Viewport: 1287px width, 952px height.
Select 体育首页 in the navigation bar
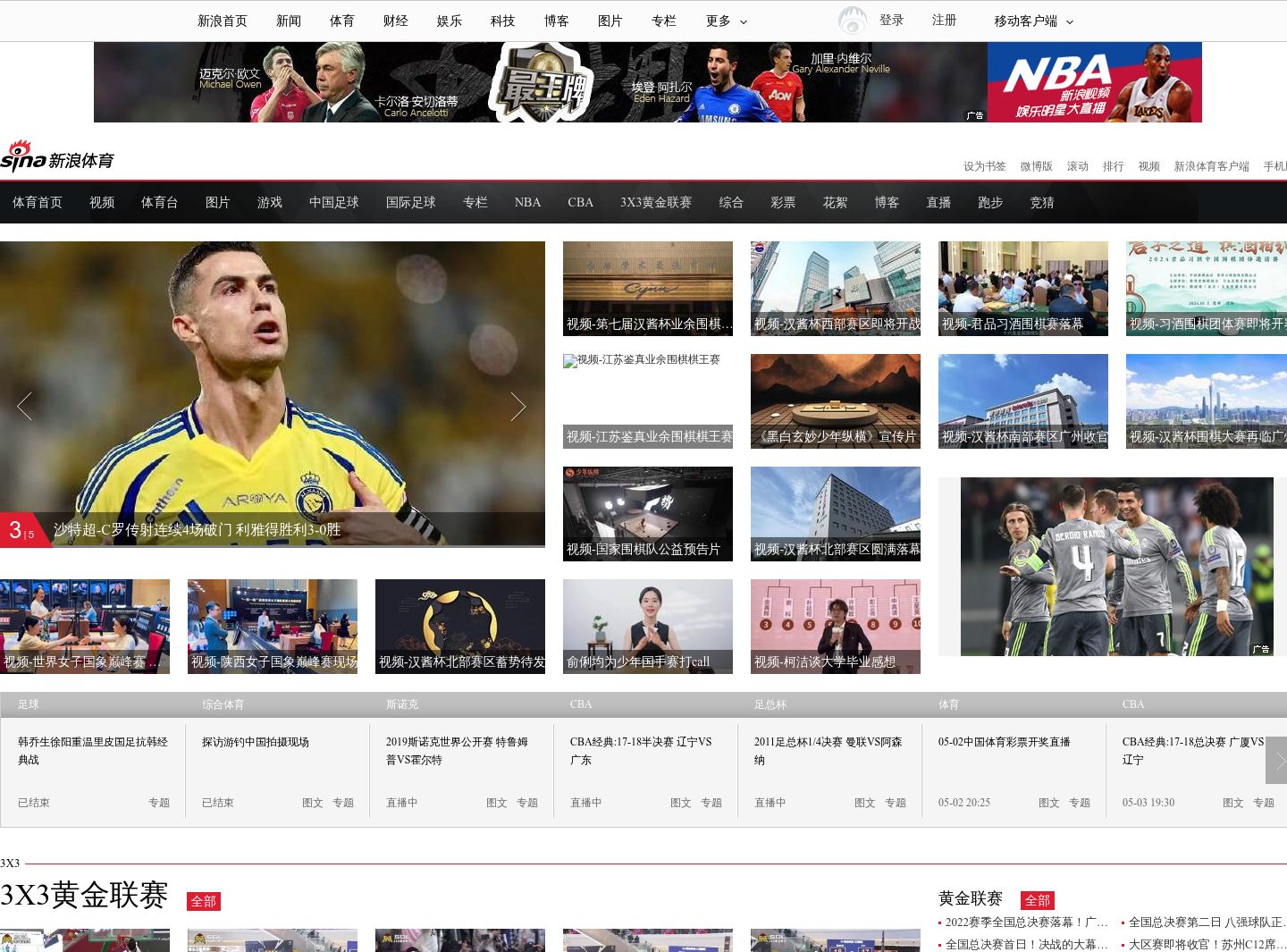point(38,202)
